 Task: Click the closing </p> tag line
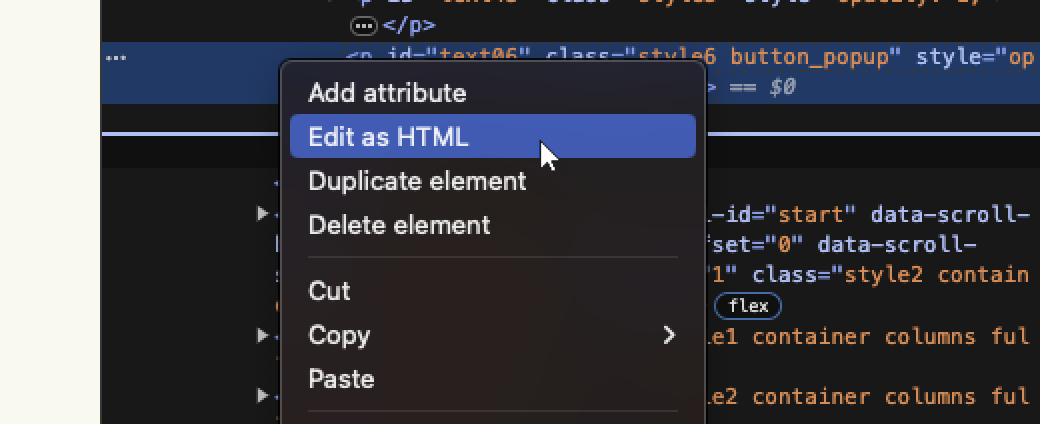point(409,25)
